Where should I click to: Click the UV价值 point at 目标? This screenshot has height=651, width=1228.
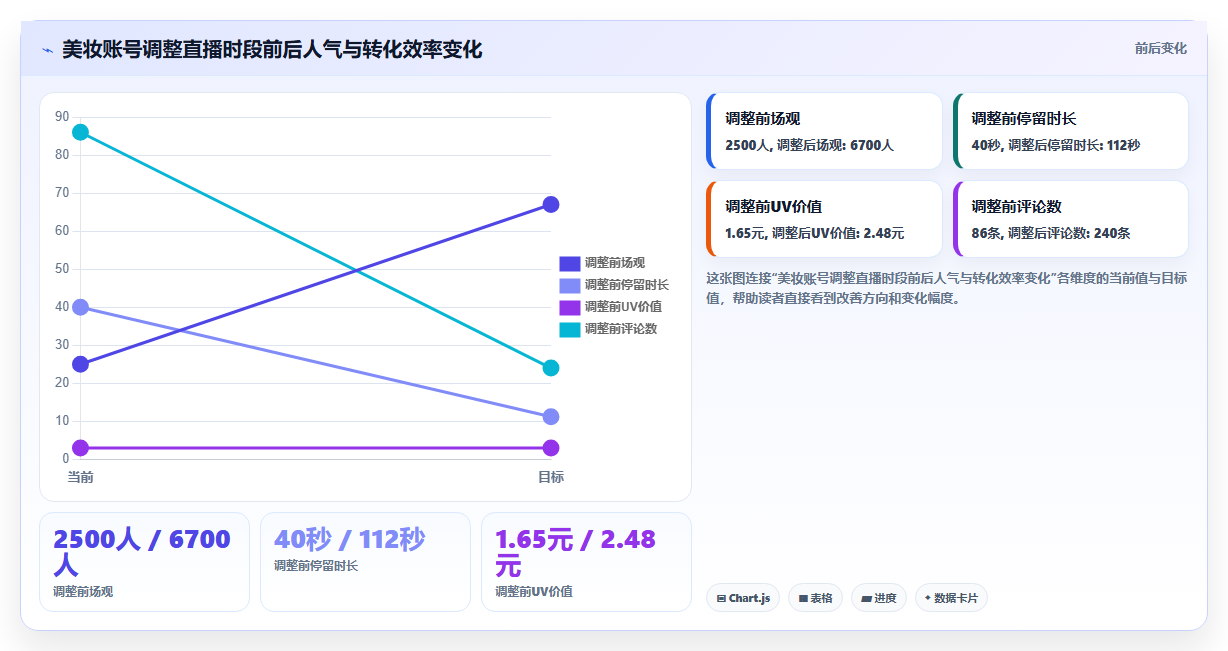click(551, 448)
